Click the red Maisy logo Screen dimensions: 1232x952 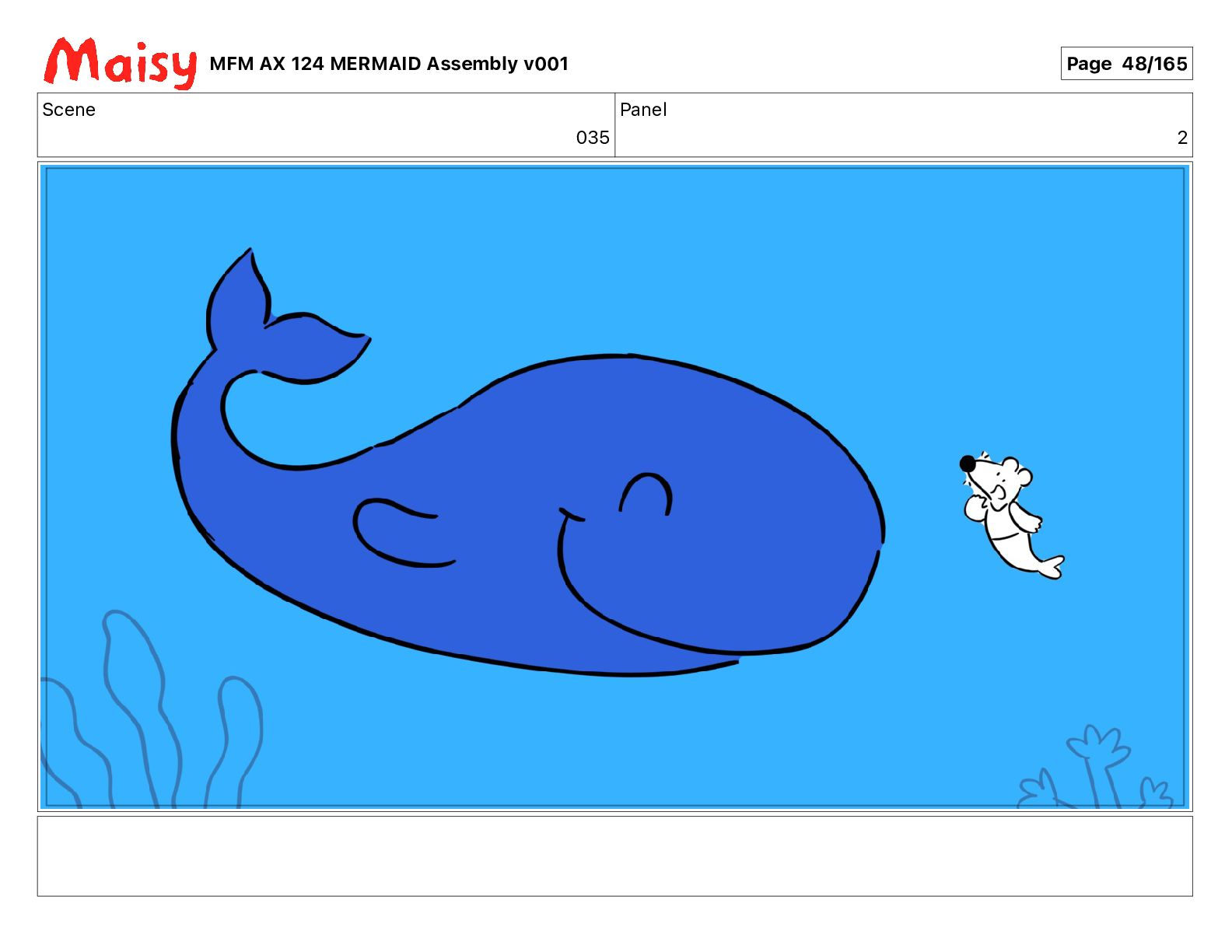(x=121, y=62)
